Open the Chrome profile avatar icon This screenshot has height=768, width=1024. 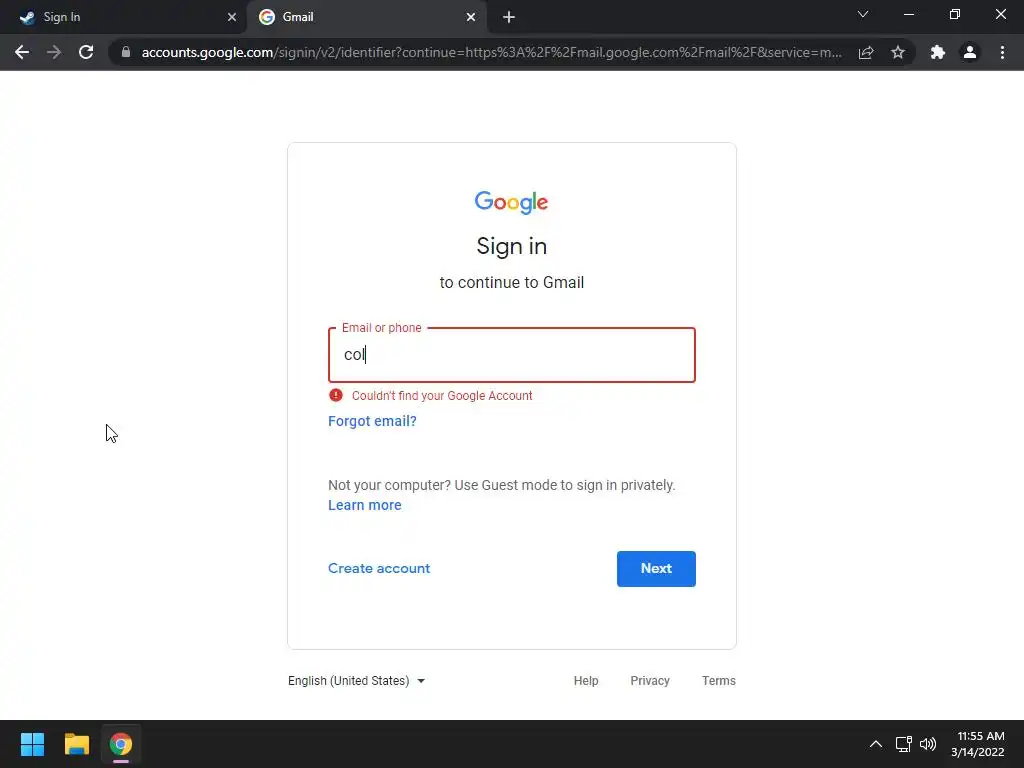pos(969,52)
